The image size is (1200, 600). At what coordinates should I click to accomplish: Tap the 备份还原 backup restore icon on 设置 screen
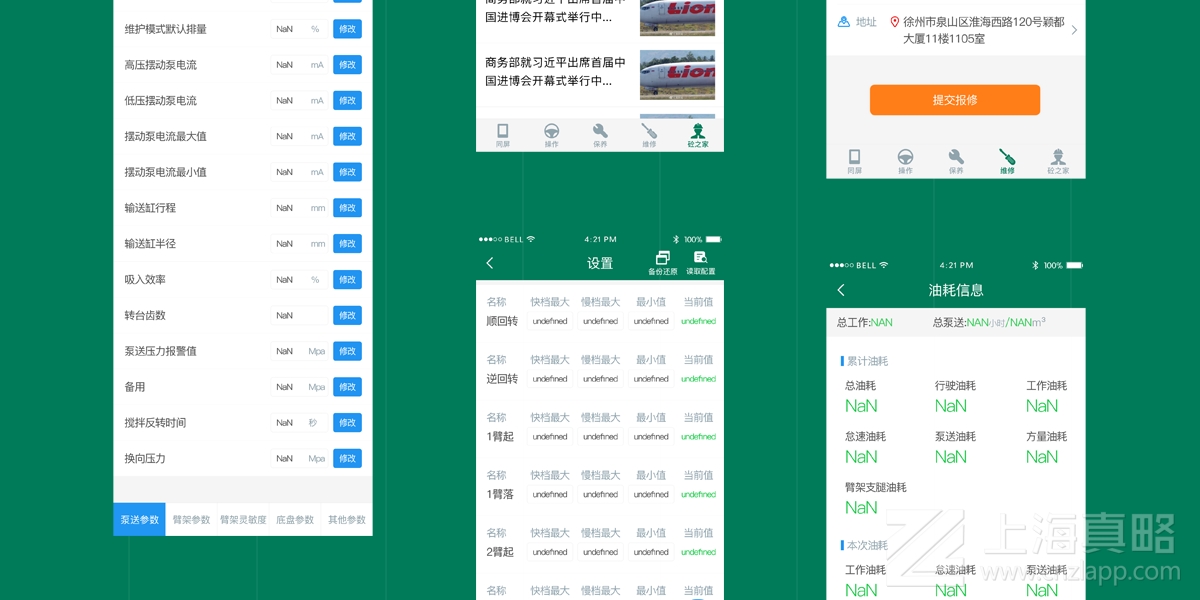click(x=662, y=258)
